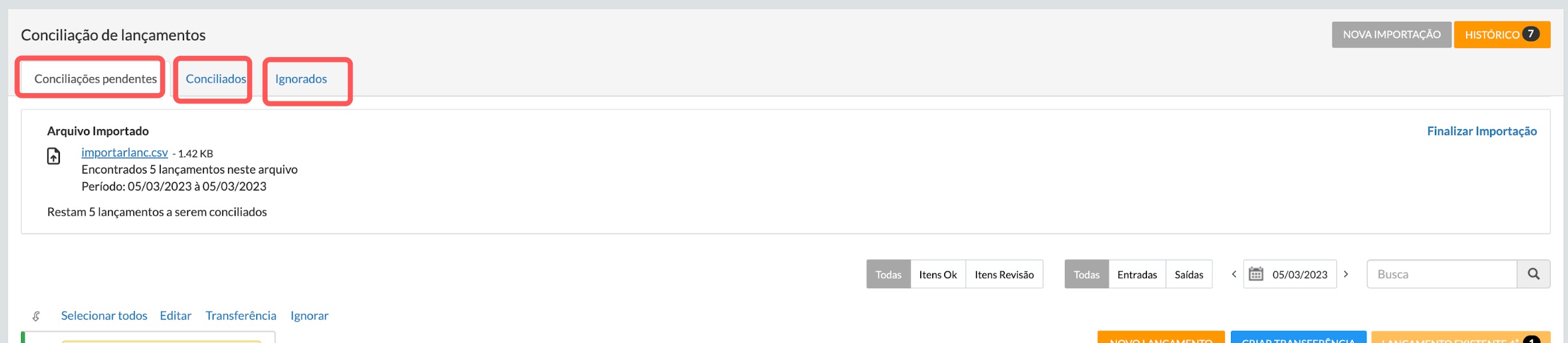Open Histórico button
The height and width of the screenshot is (343, 1568).
[x=1501, y=35]
